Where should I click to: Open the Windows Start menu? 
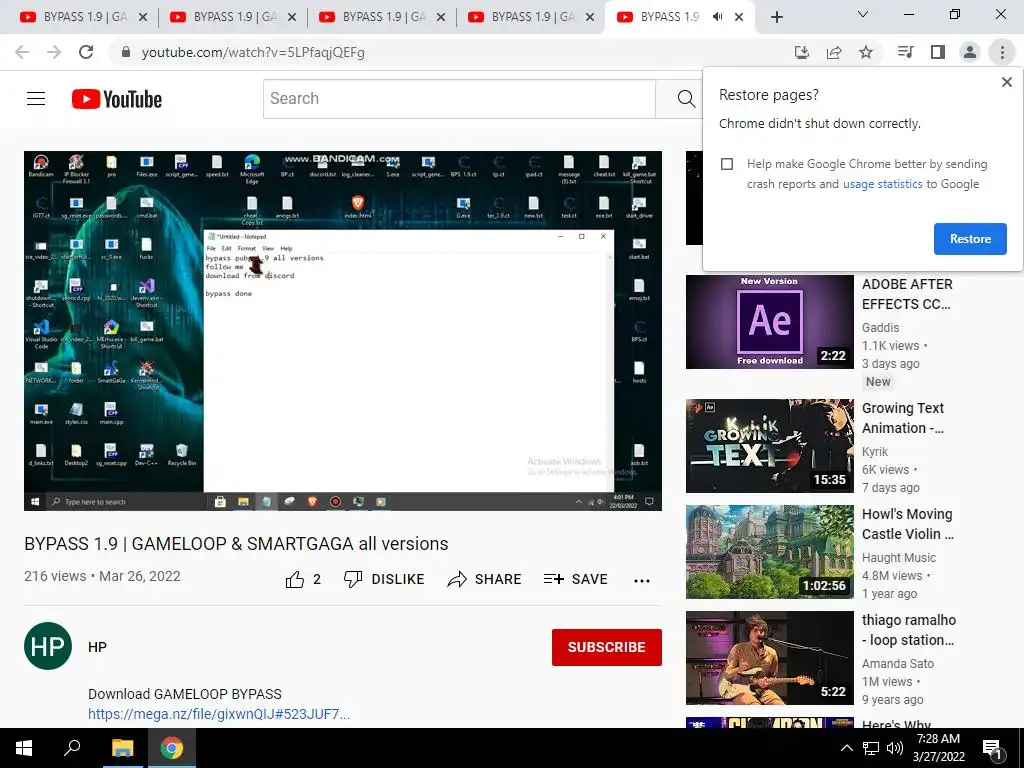[24, 748]
